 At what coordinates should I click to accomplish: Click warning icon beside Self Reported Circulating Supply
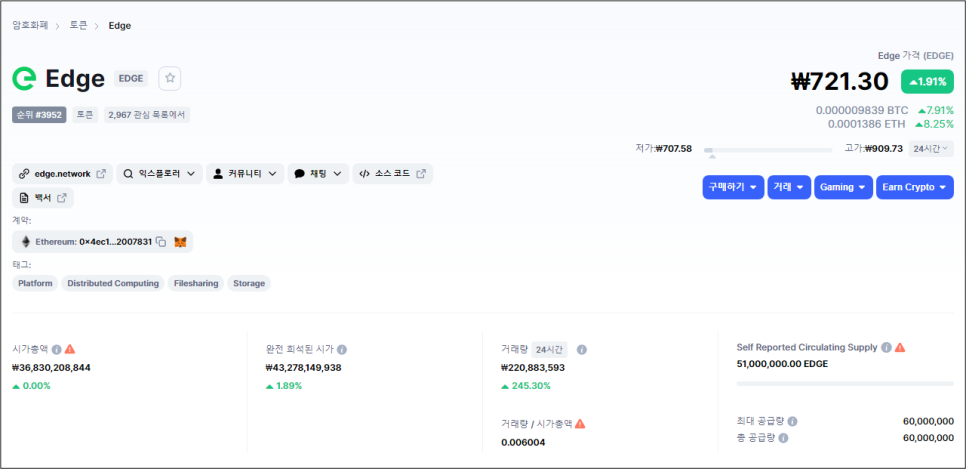900,348
